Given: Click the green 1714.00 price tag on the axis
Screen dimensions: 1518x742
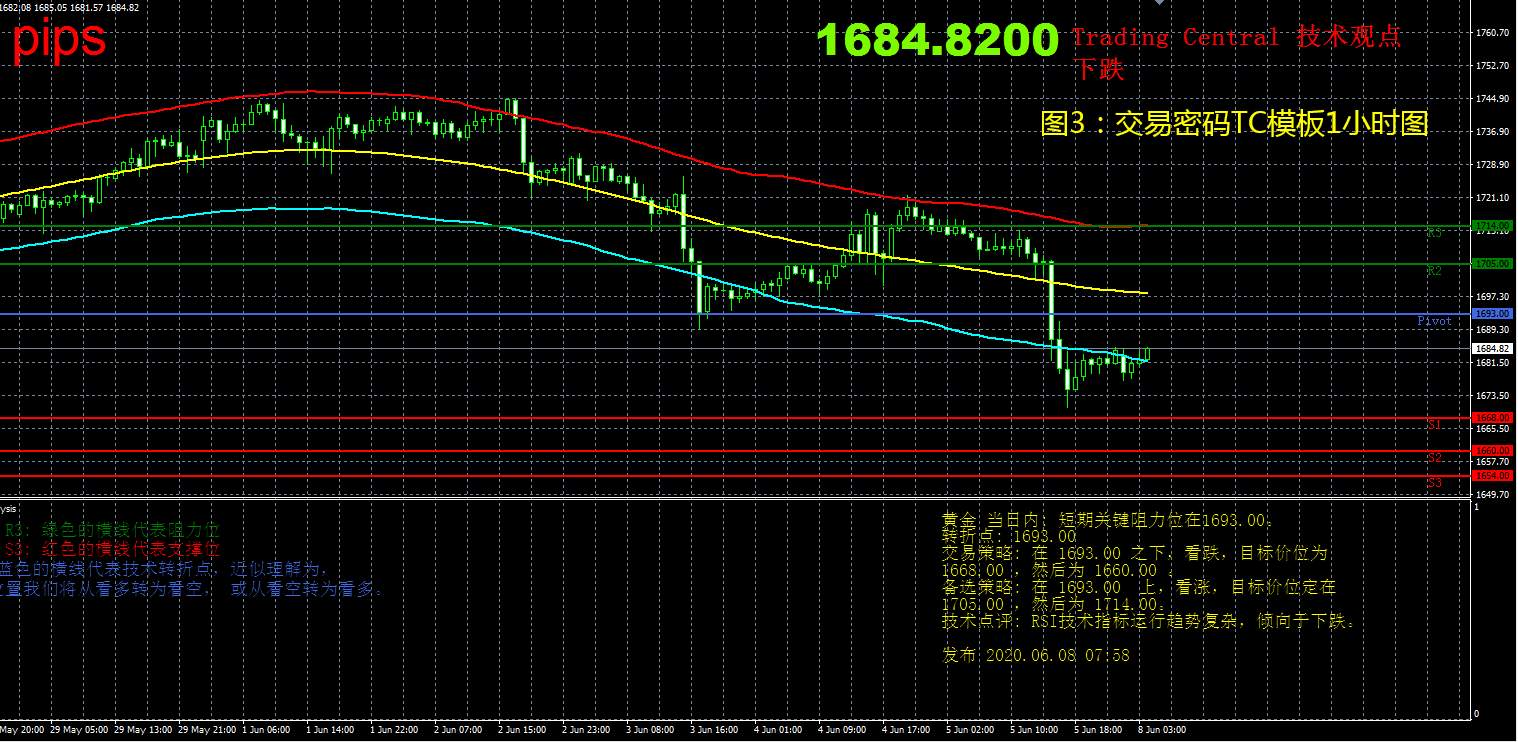Looking at the screenshot, I should [x=1494, y=226].
